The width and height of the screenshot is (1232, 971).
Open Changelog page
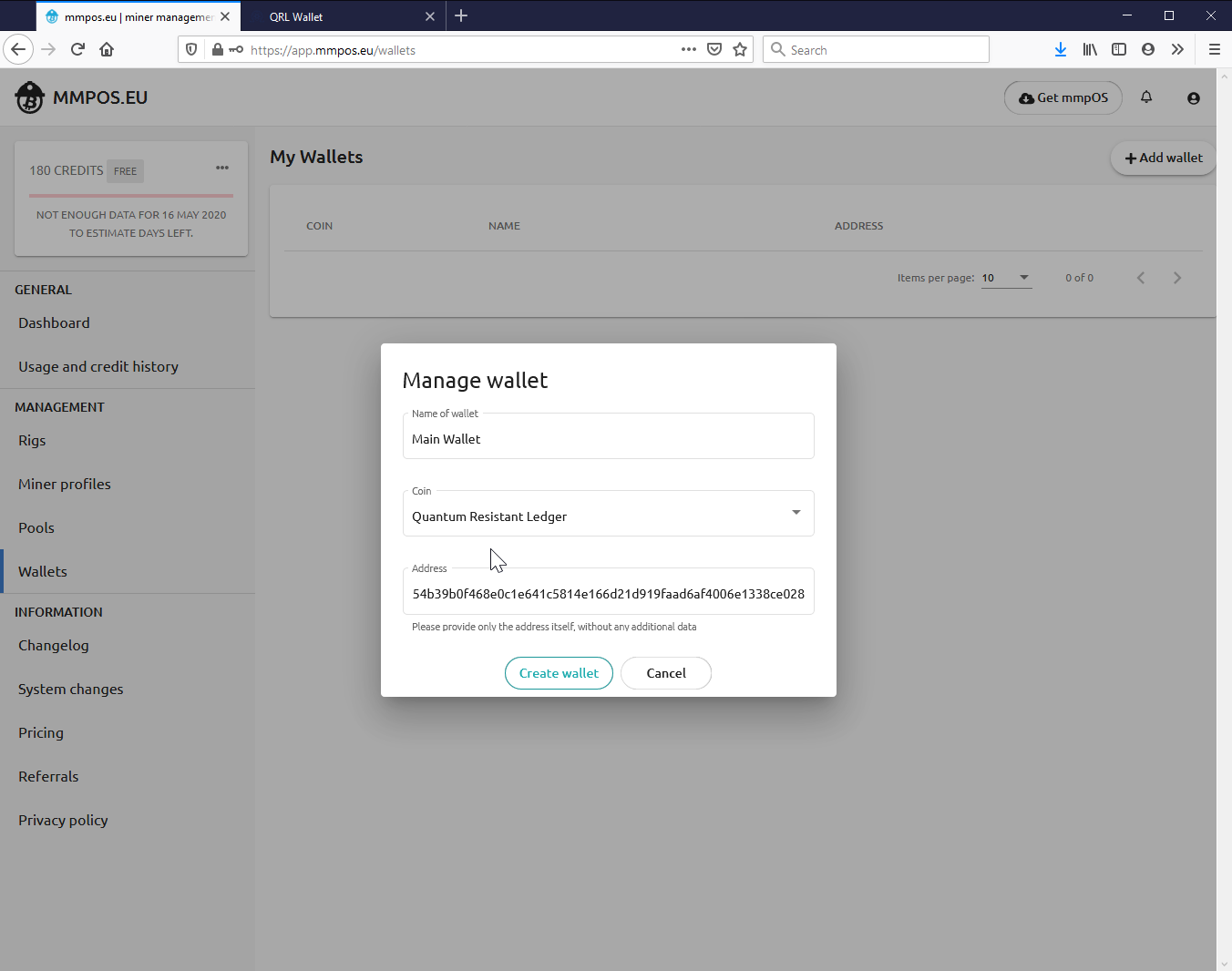coord(54,645)
